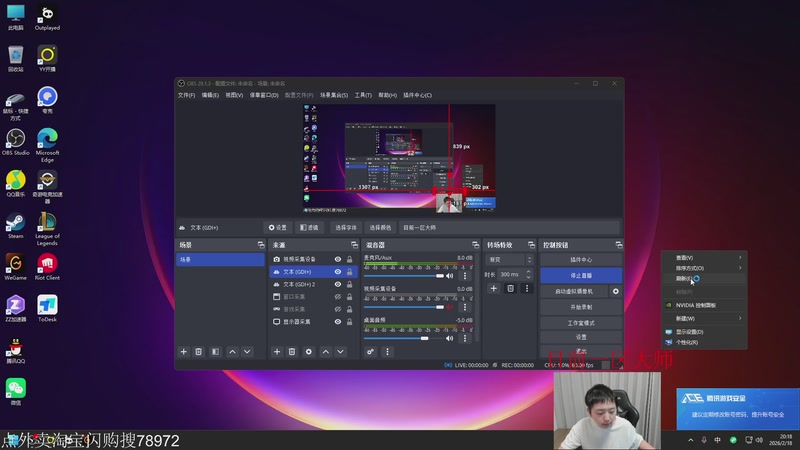
Task: Add a new scene with the plus icon in 场景 panel
Action: (x=184, y=352)
